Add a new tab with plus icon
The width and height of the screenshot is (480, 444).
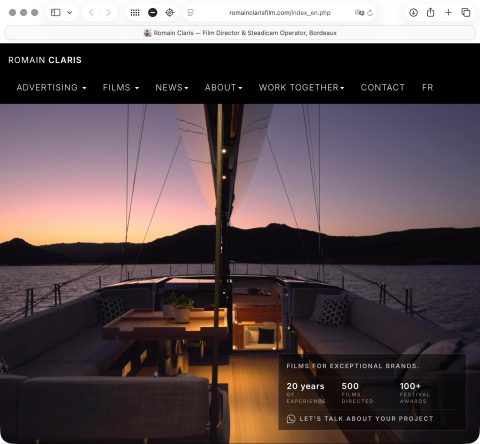(x=448, y=13)
